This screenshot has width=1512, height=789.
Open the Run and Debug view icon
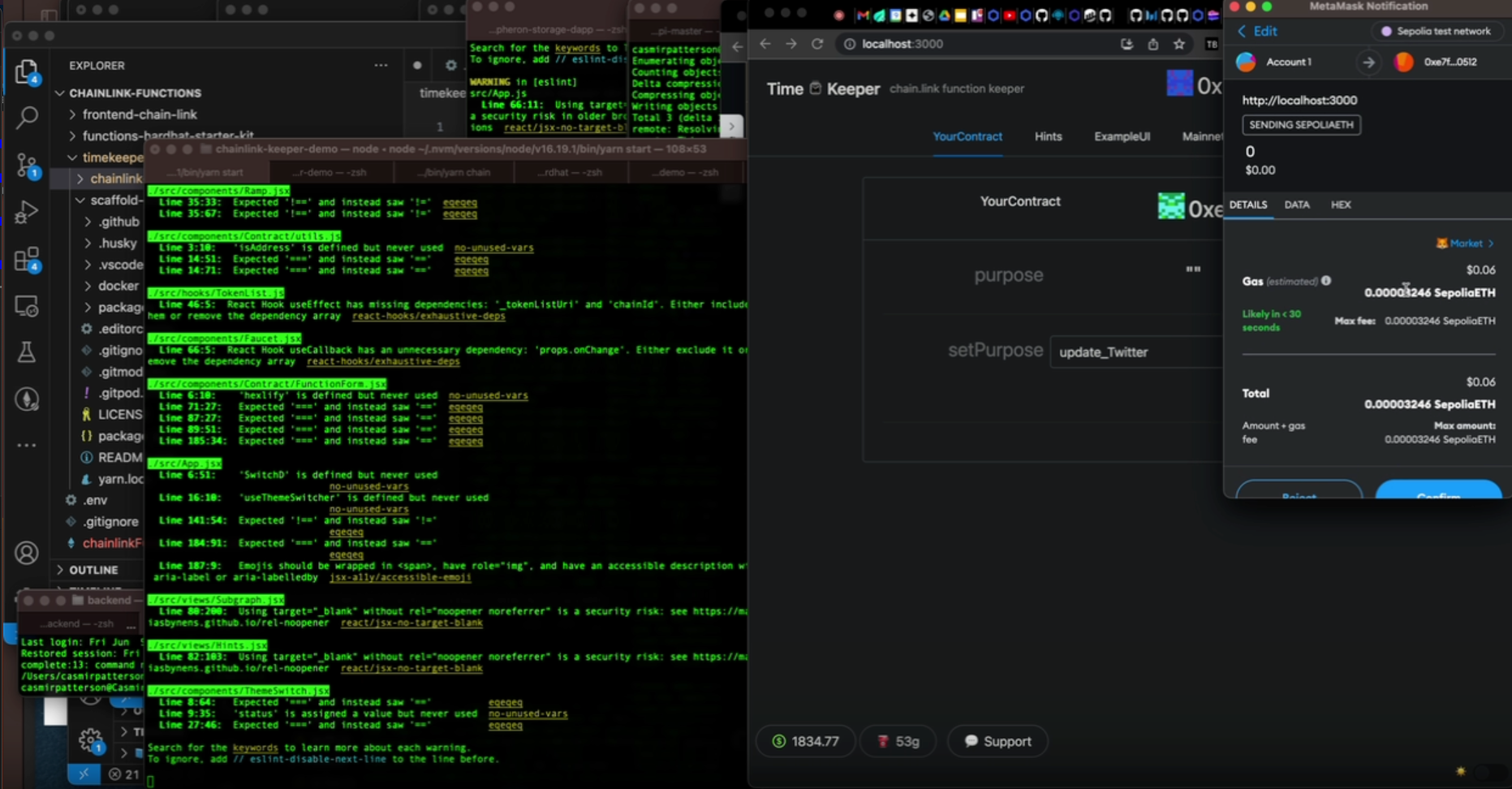[27, 213]
